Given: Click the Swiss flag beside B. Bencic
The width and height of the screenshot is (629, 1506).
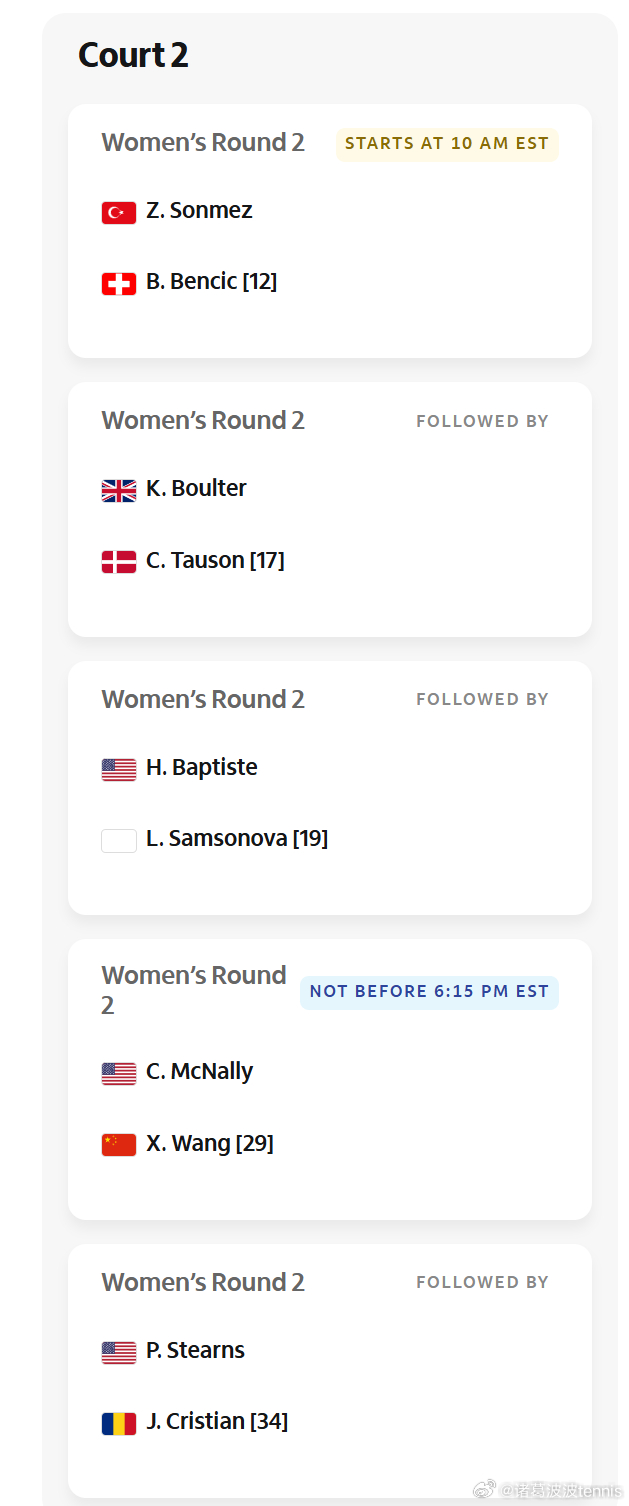Looking at the screenshot, I should (x=118, y=284).
